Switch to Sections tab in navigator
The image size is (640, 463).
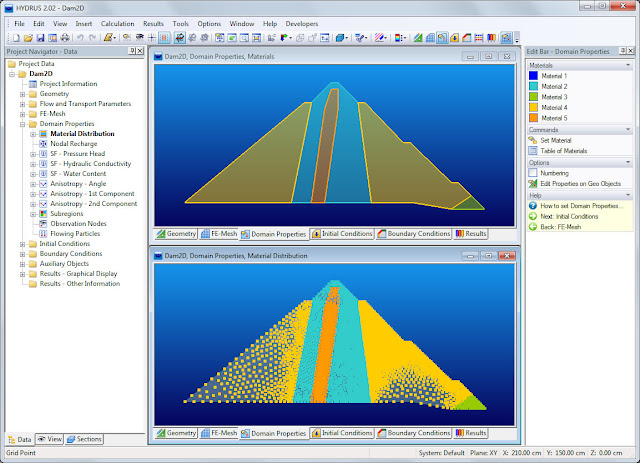84,439
